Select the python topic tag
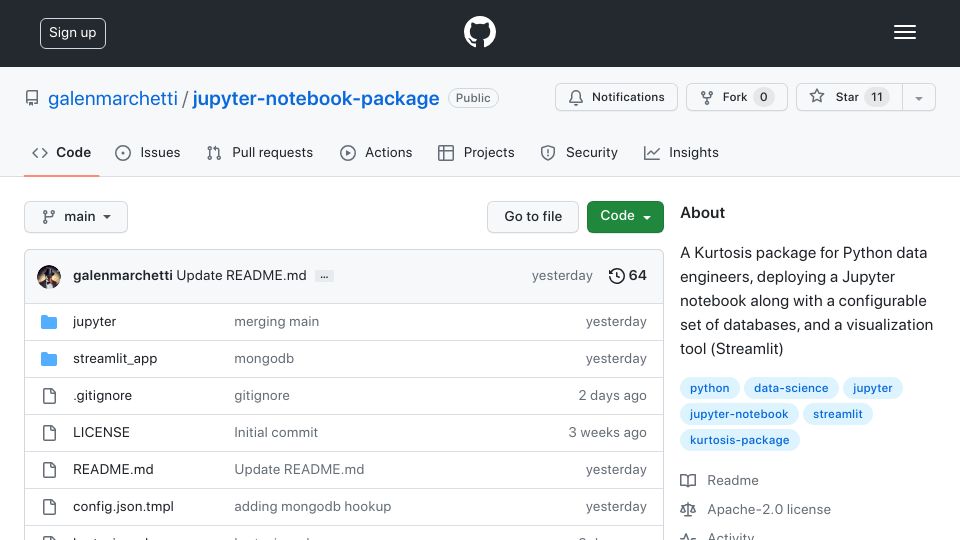Screen dimensions: 960x540 click(x=710, y=388)
